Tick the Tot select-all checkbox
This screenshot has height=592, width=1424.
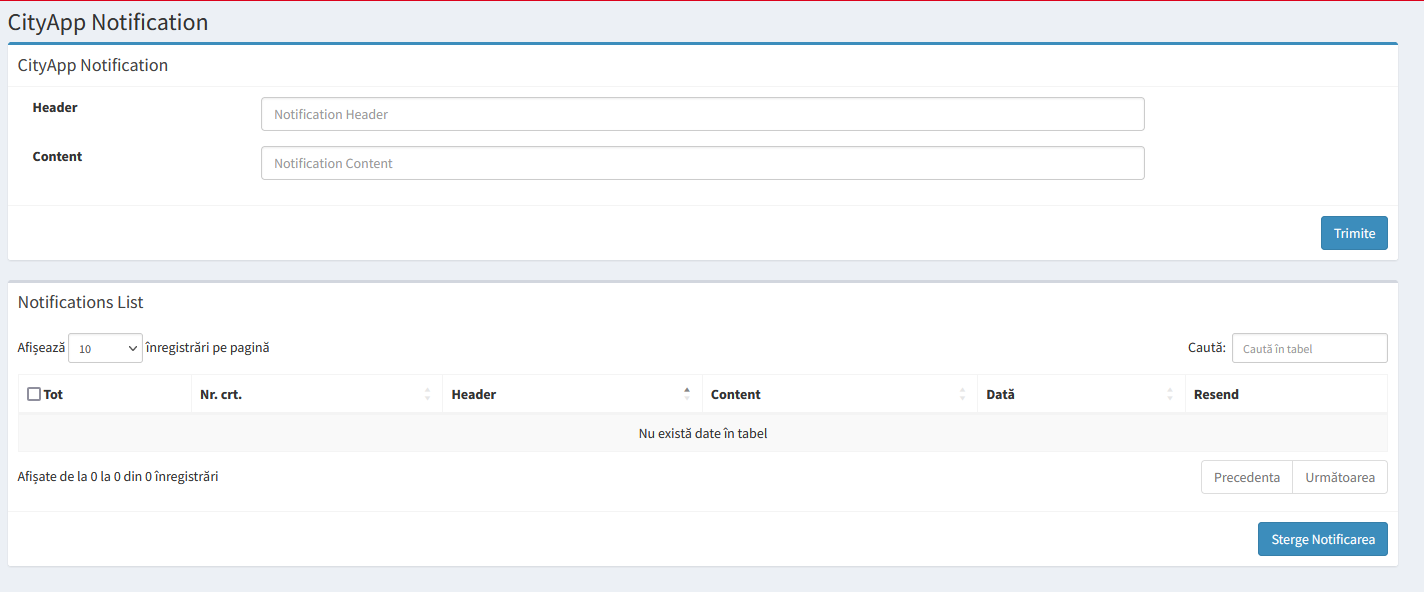34,394
